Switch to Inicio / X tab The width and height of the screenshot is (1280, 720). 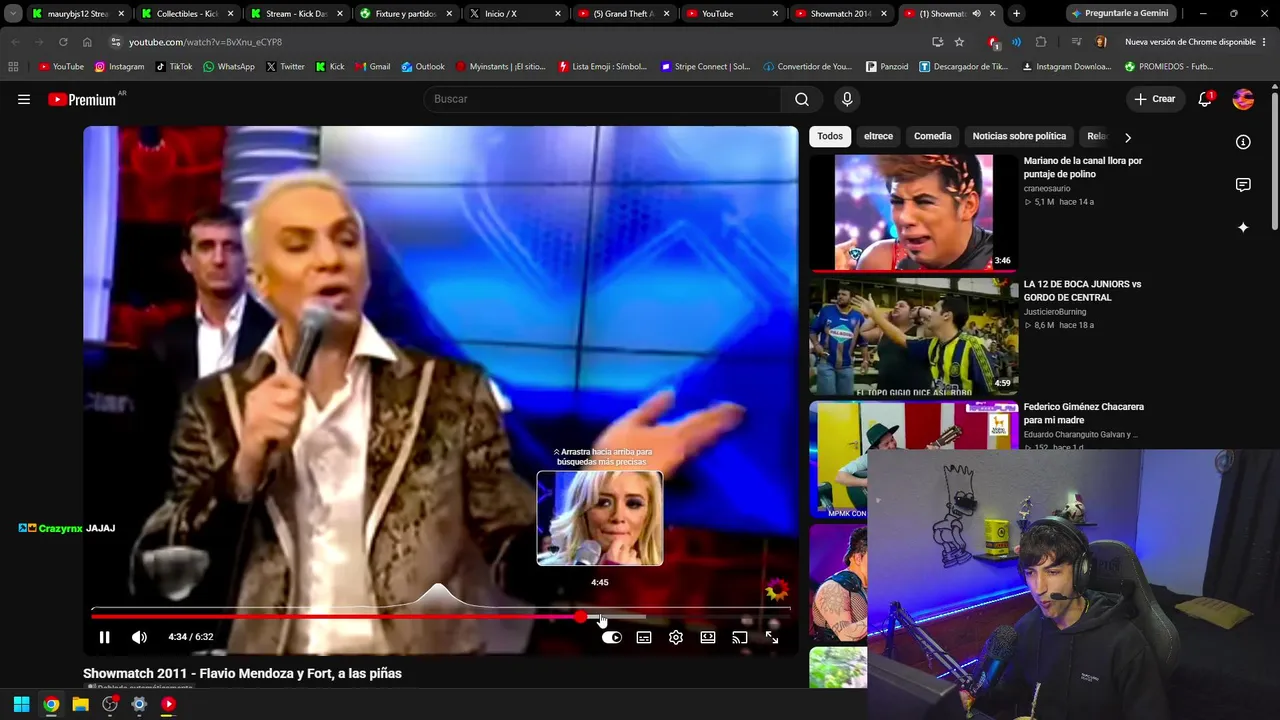point(515,14)
